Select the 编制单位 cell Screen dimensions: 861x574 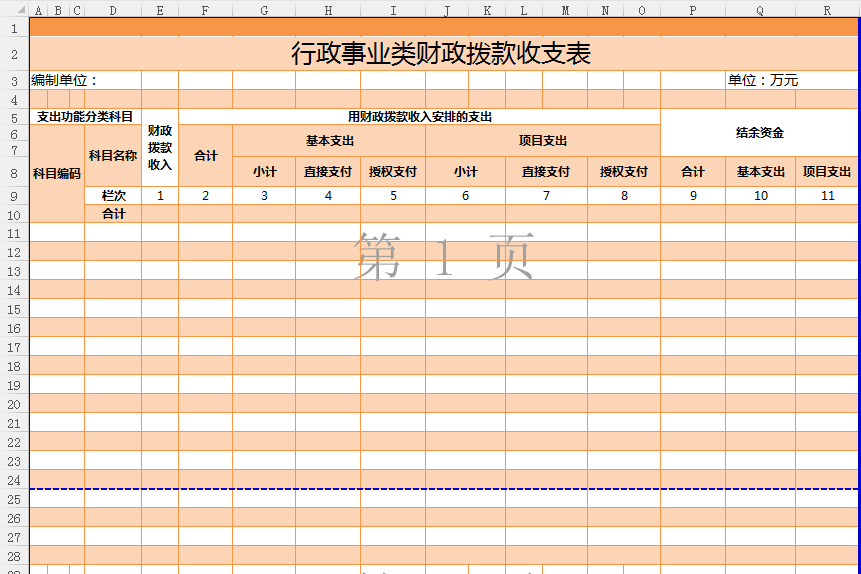pyautogui.click(x=64, y=81)
